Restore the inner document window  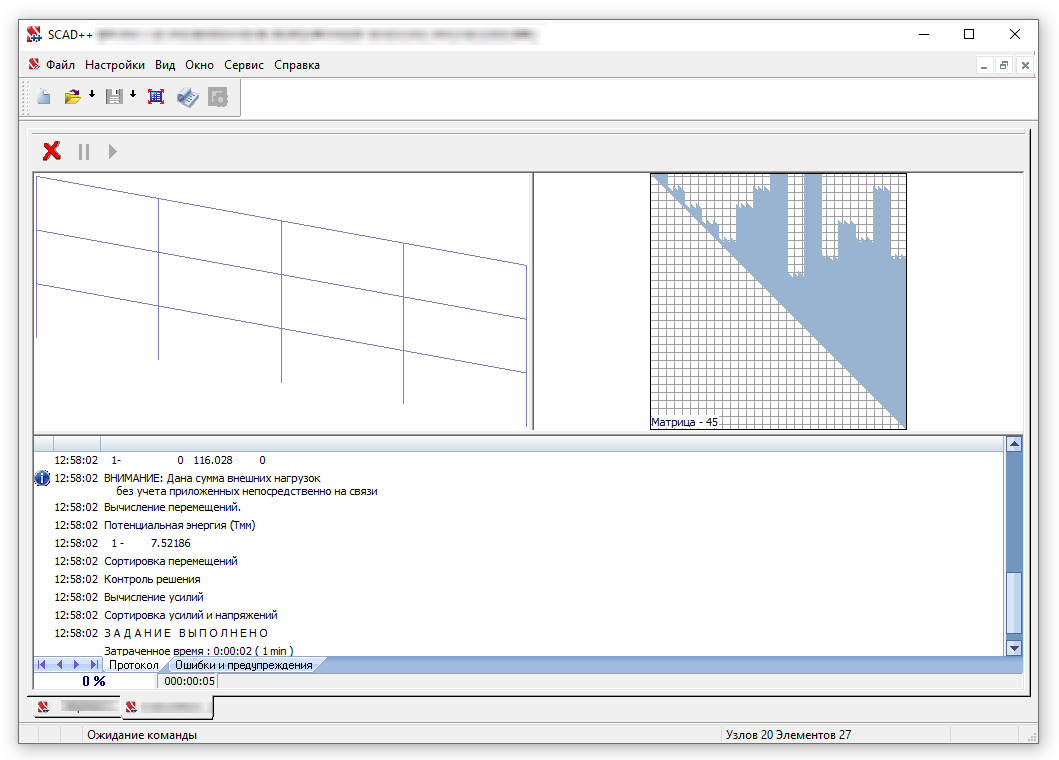[x=1004, y=66]
